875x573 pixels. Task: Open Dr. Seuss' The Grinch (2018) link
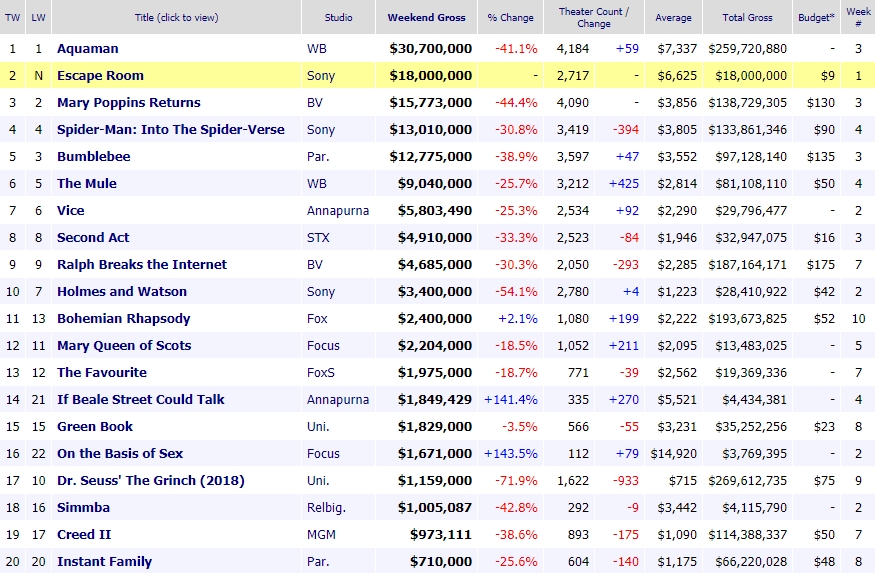pos(151,480)
